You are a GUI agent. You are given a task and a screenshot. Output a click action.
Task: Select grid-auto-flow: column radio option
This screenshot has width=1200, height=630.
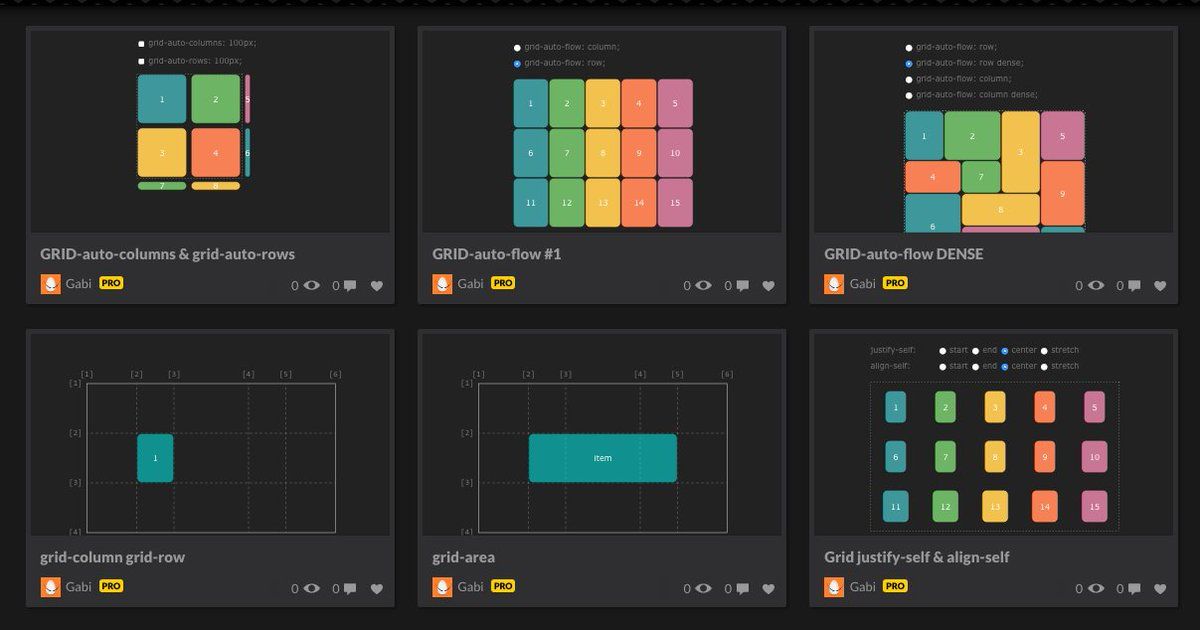tap(517, 47)
